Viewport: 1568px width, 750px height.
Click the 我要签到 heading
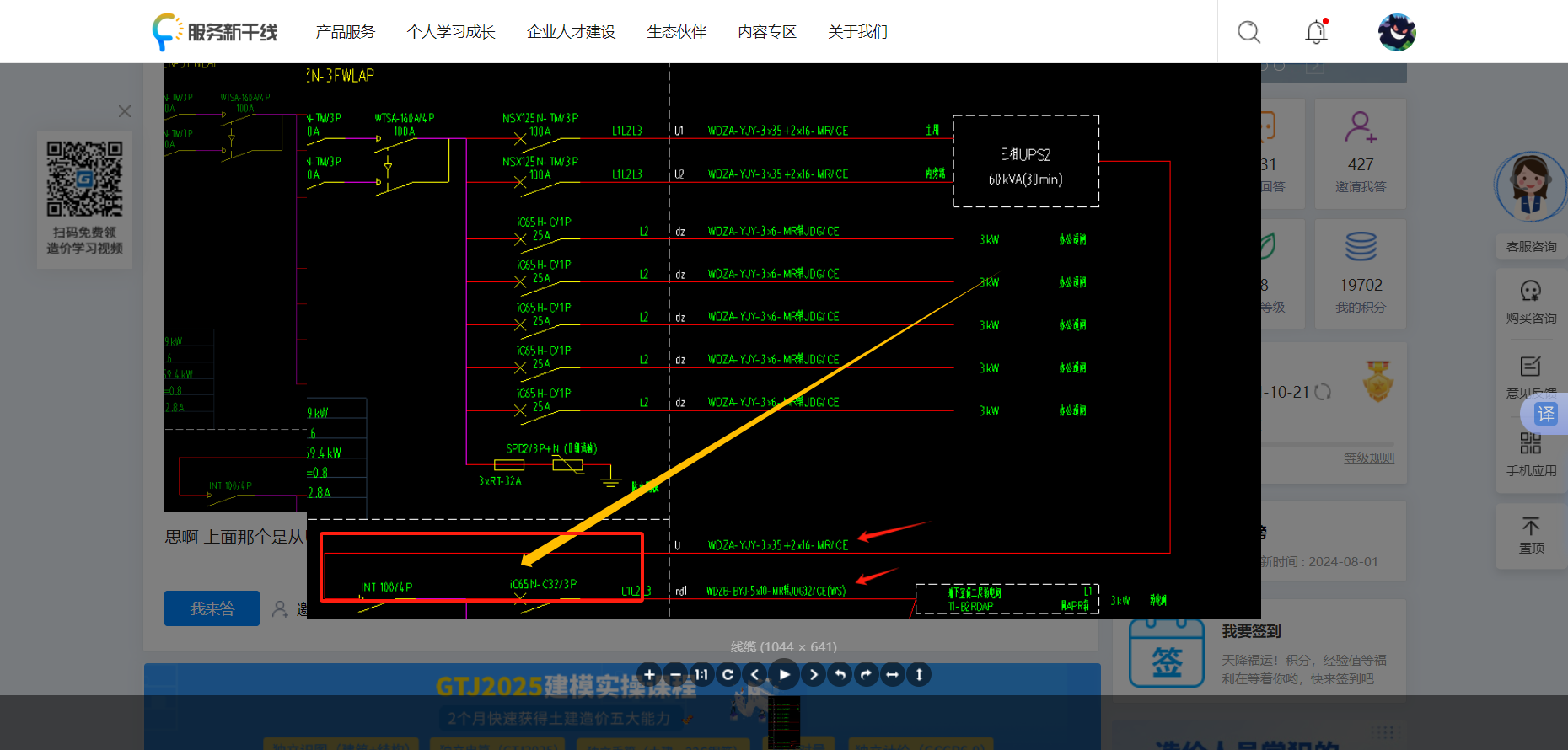point(1251,631)
